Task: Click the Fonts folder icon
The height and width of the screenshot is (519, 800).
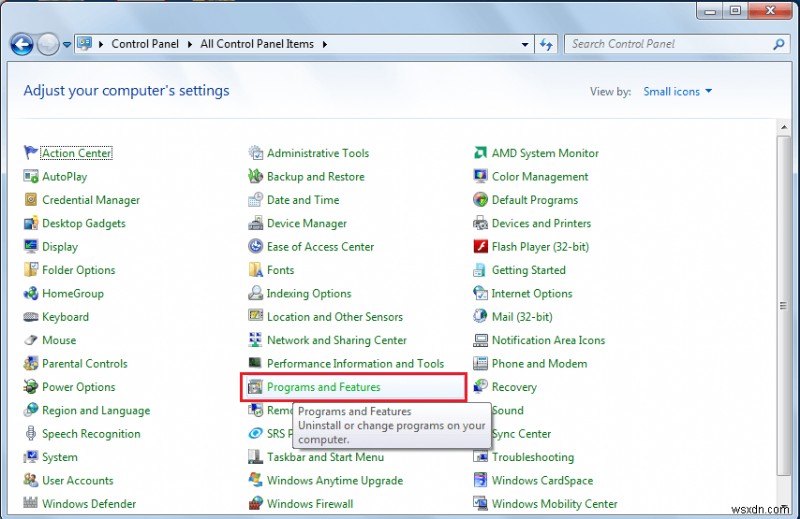Action: coord(256,269)
